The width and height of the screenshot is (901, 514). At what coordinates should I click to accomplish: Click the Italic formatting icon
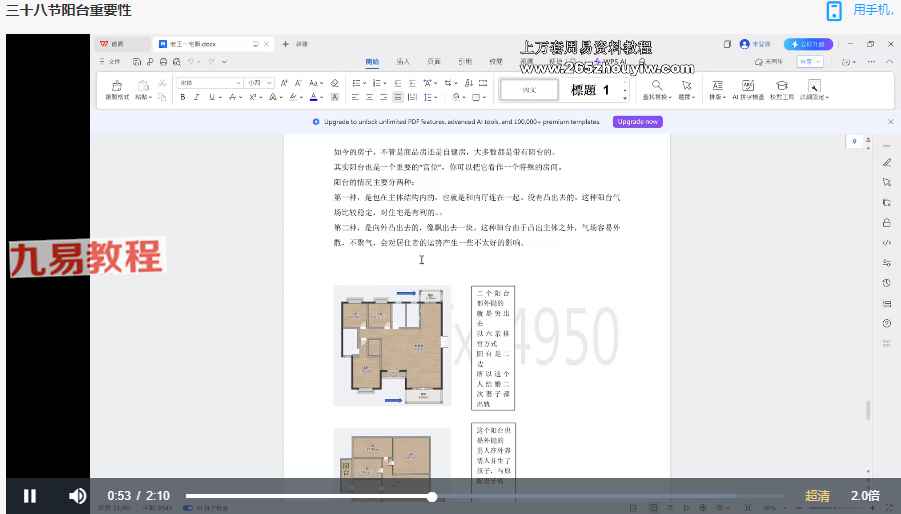tap(197, 97)
